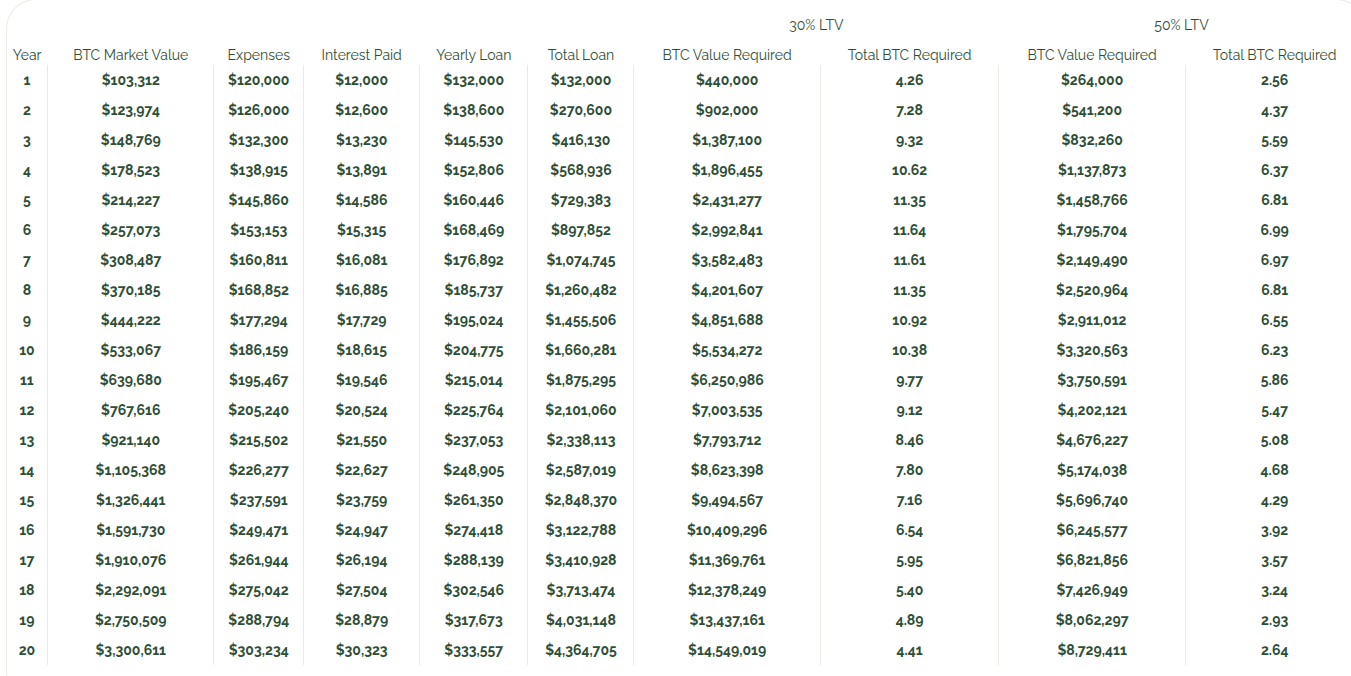The height and width of the screenshot is (676, 1351).
Task: Click the year 10 row number
Action: tap(27, 351)
